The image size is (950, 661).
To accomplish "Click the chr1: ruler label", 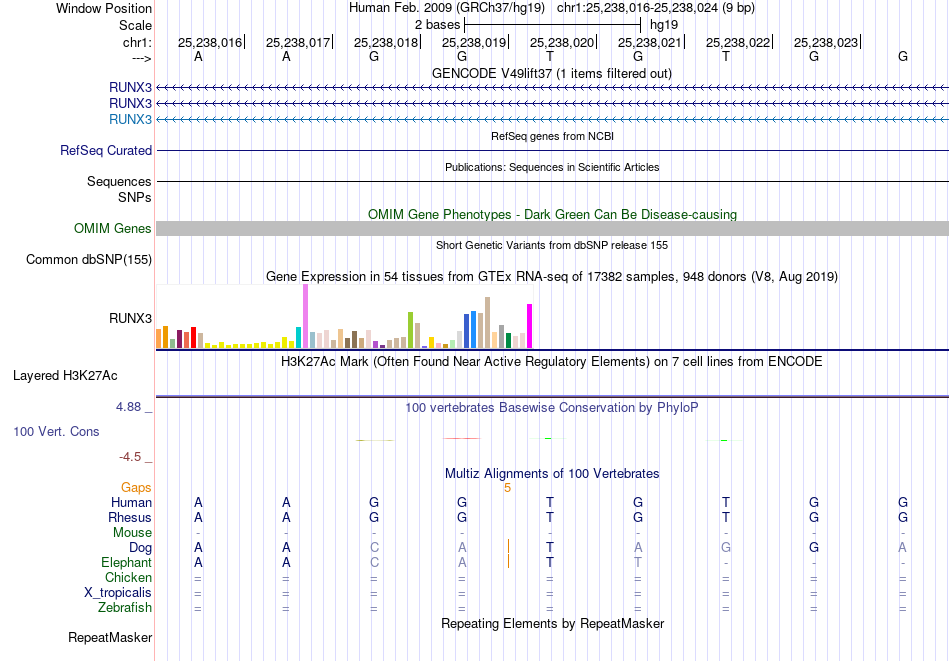I will 137,42.
